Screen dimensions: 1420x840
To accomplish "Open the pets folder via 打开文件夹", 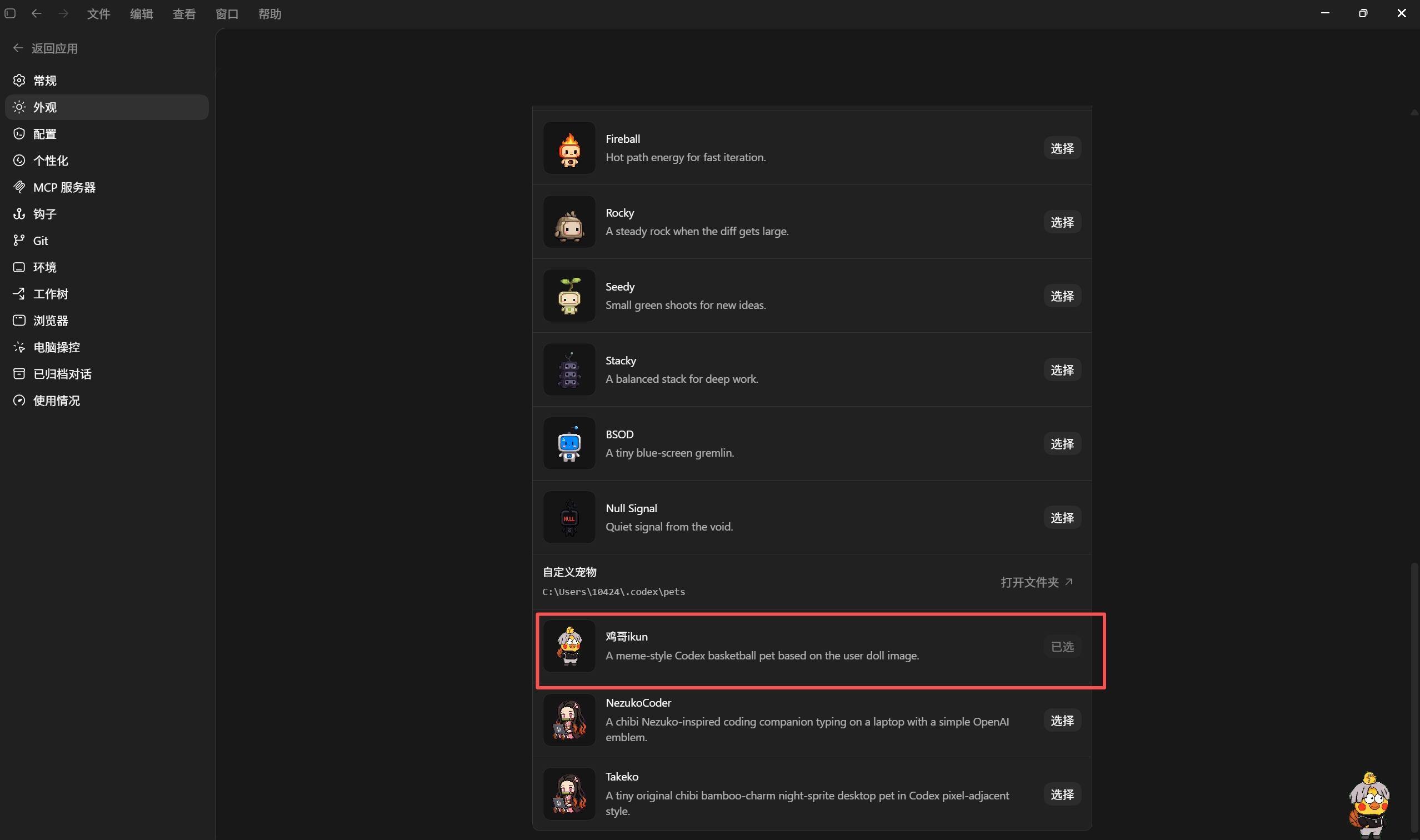I will click(x=1037, y=582).
